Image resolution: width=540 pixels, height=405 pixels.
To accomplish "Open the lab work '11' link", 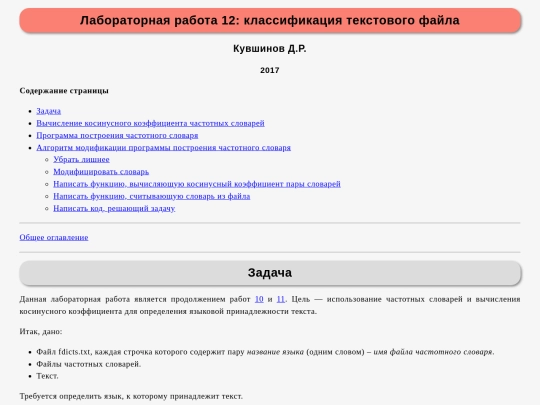I will click(x=281, y=299).
